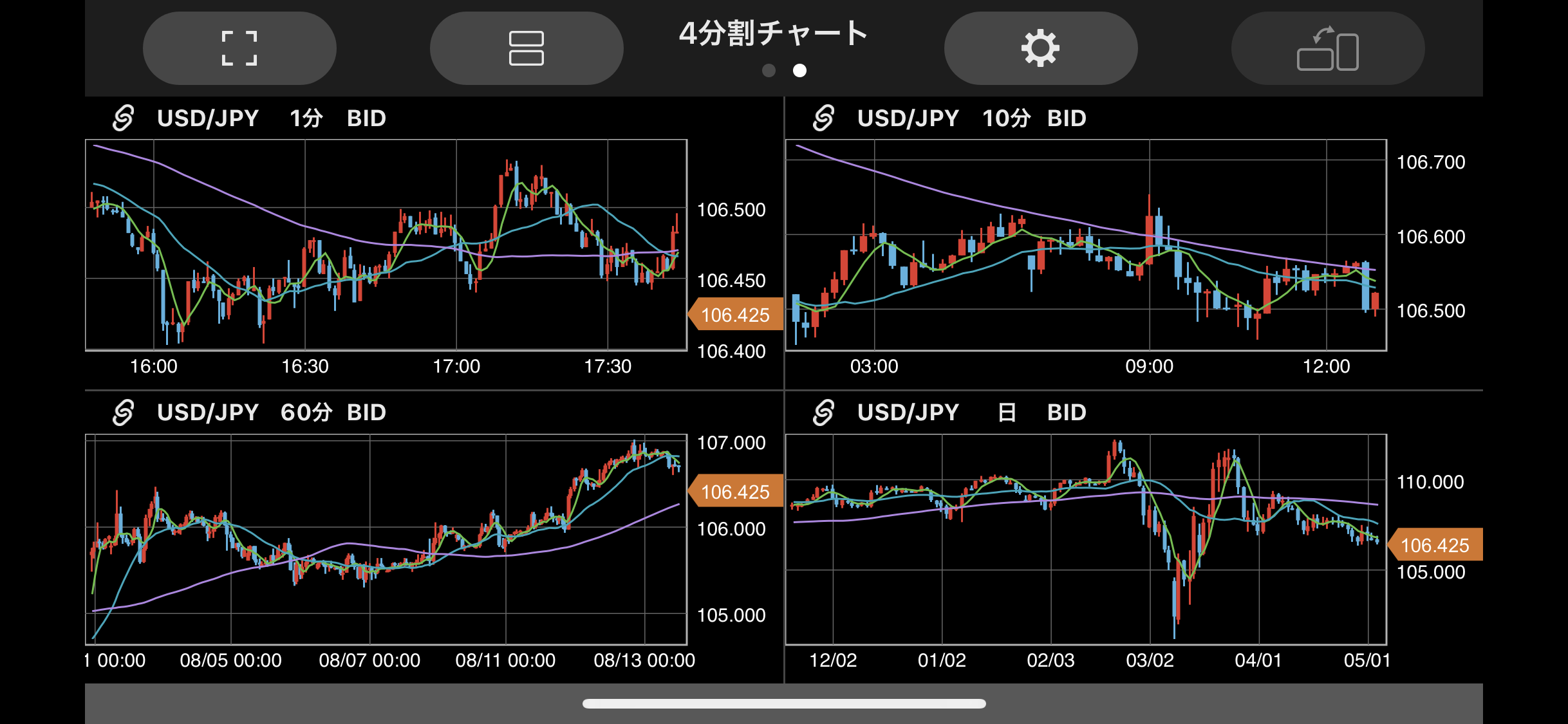
Task: Tap BID label on 60分 chart
Action: (367, 413)
